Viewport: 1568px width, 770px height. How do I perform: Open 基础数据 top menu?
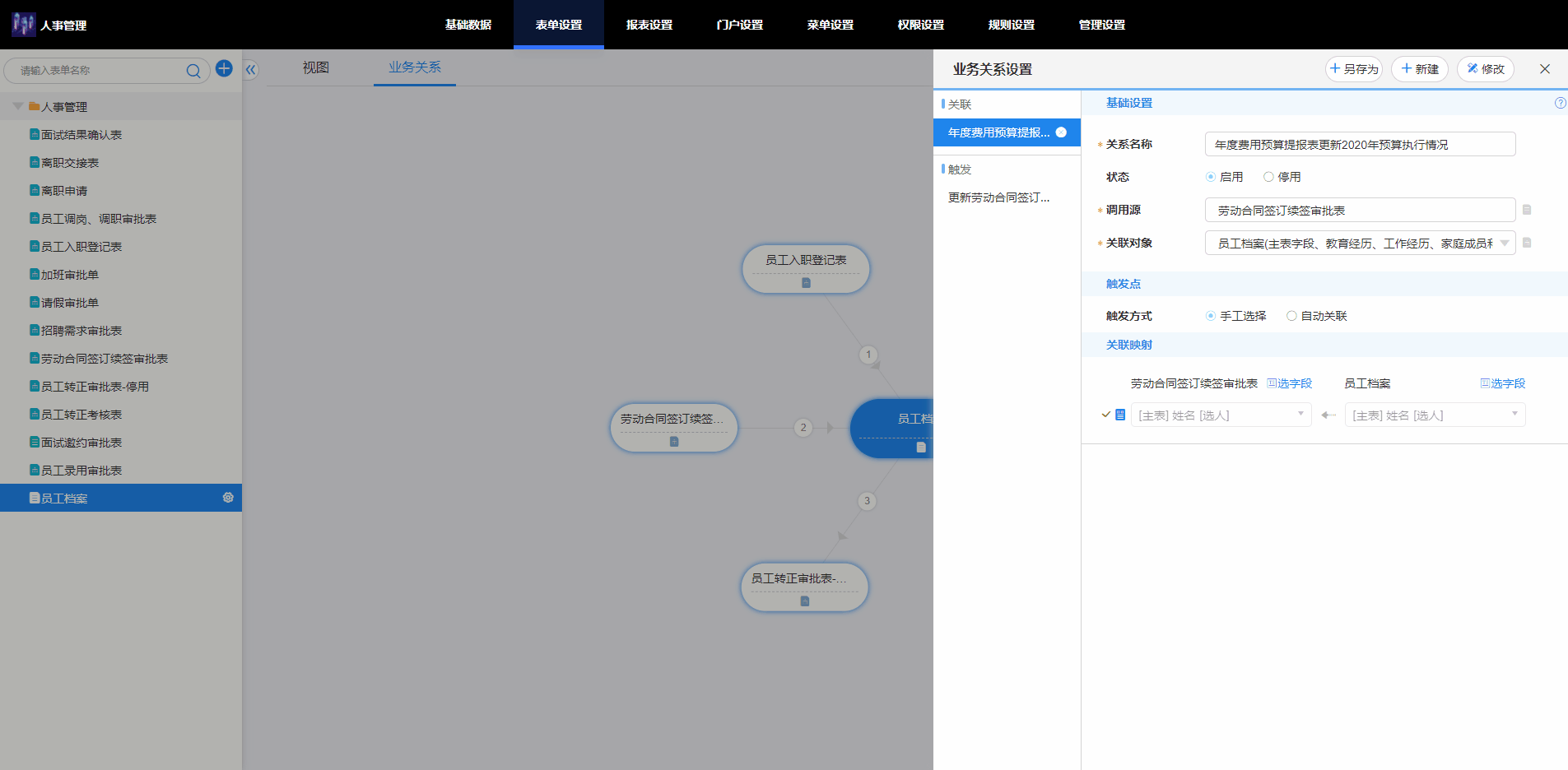pos(468,25)
